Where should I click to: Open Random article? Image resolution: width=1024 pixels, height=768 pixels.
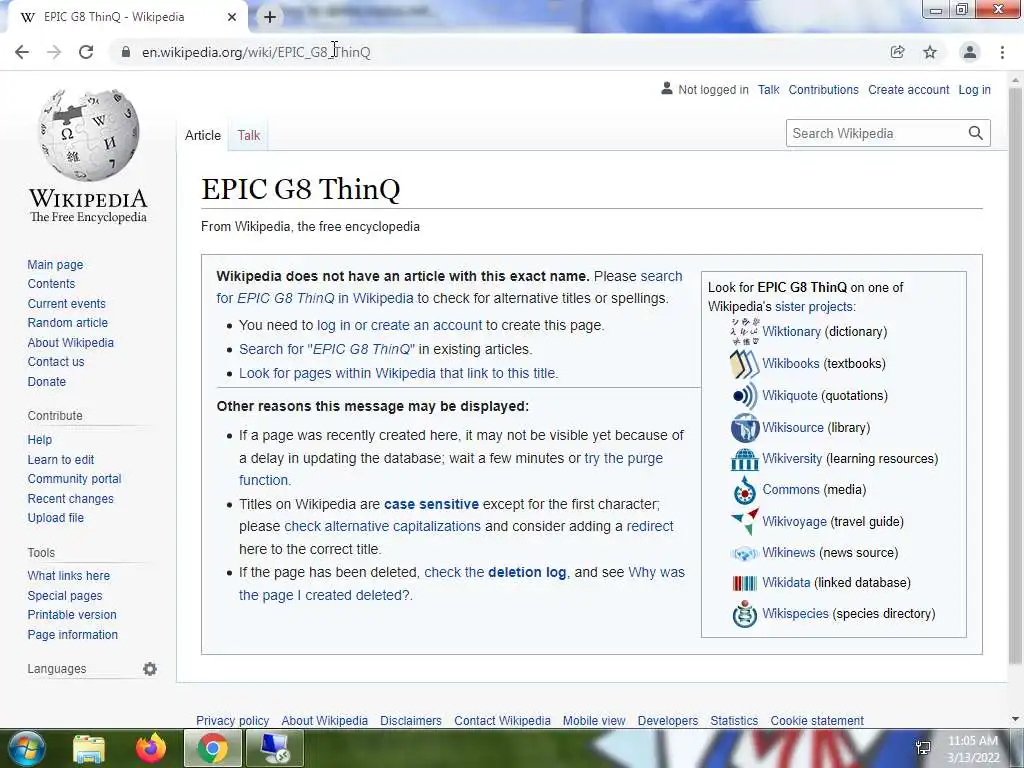68,323
